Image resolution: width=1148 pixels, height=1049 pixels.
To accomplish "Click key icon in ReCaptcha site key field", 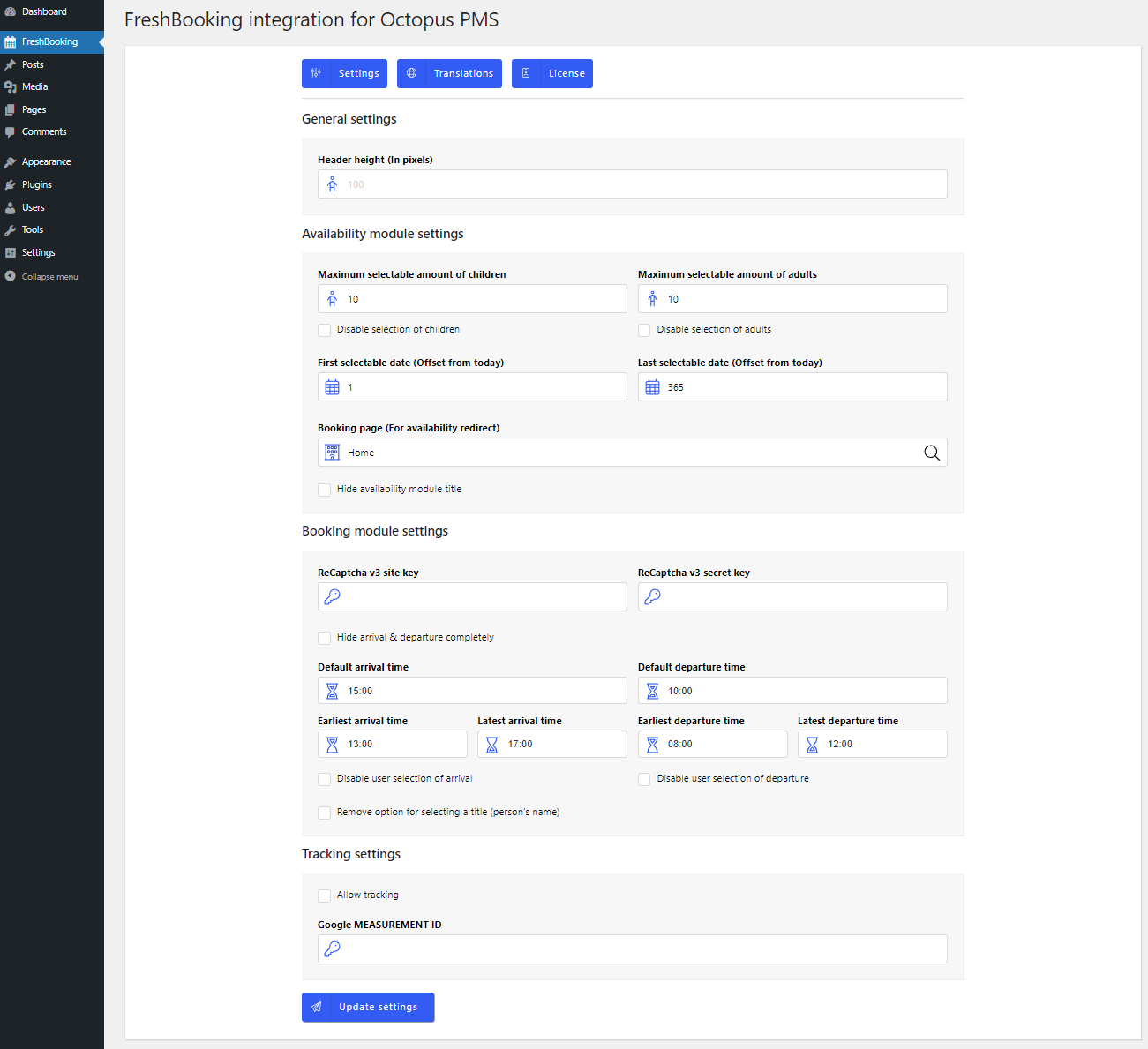I will (332, 596).
